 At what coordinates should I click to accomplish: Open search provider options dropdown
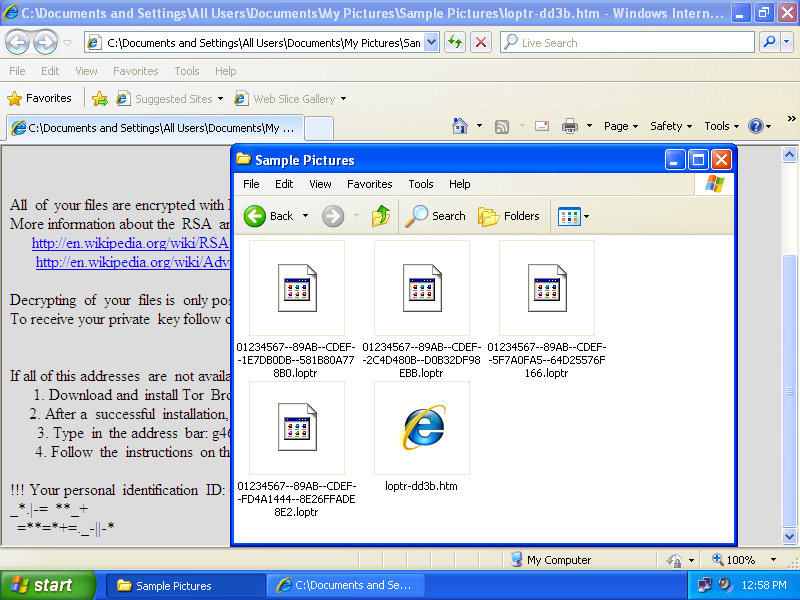coord(786,43)
